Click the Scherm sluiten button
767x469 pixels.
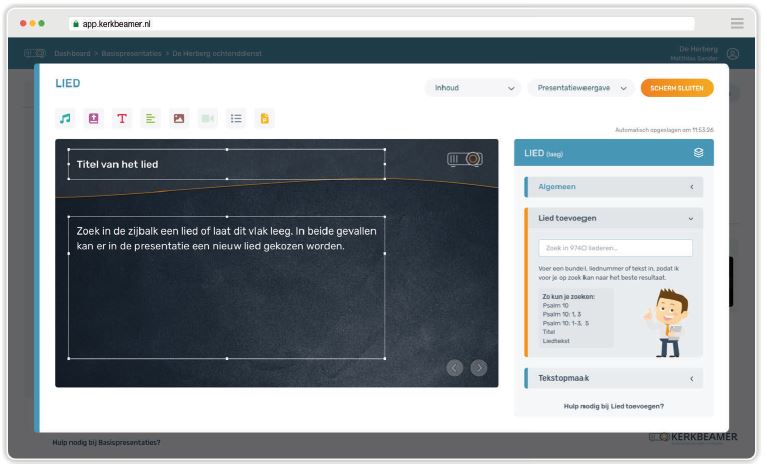(x=677, y=88)
